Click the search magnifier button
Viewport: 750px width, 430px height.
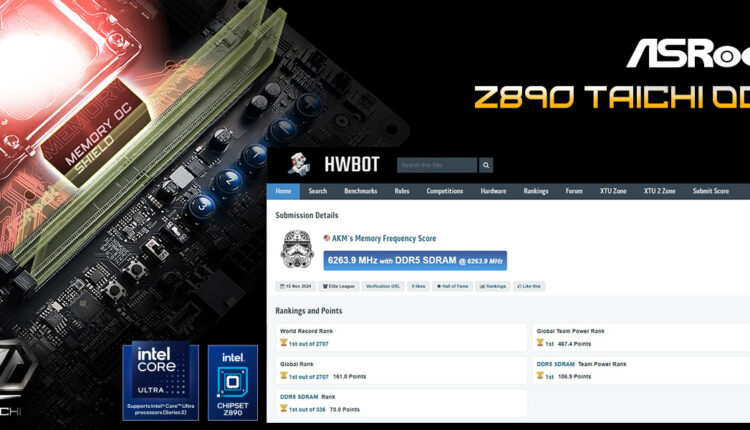pyautogui.click(x=486, y=165)
